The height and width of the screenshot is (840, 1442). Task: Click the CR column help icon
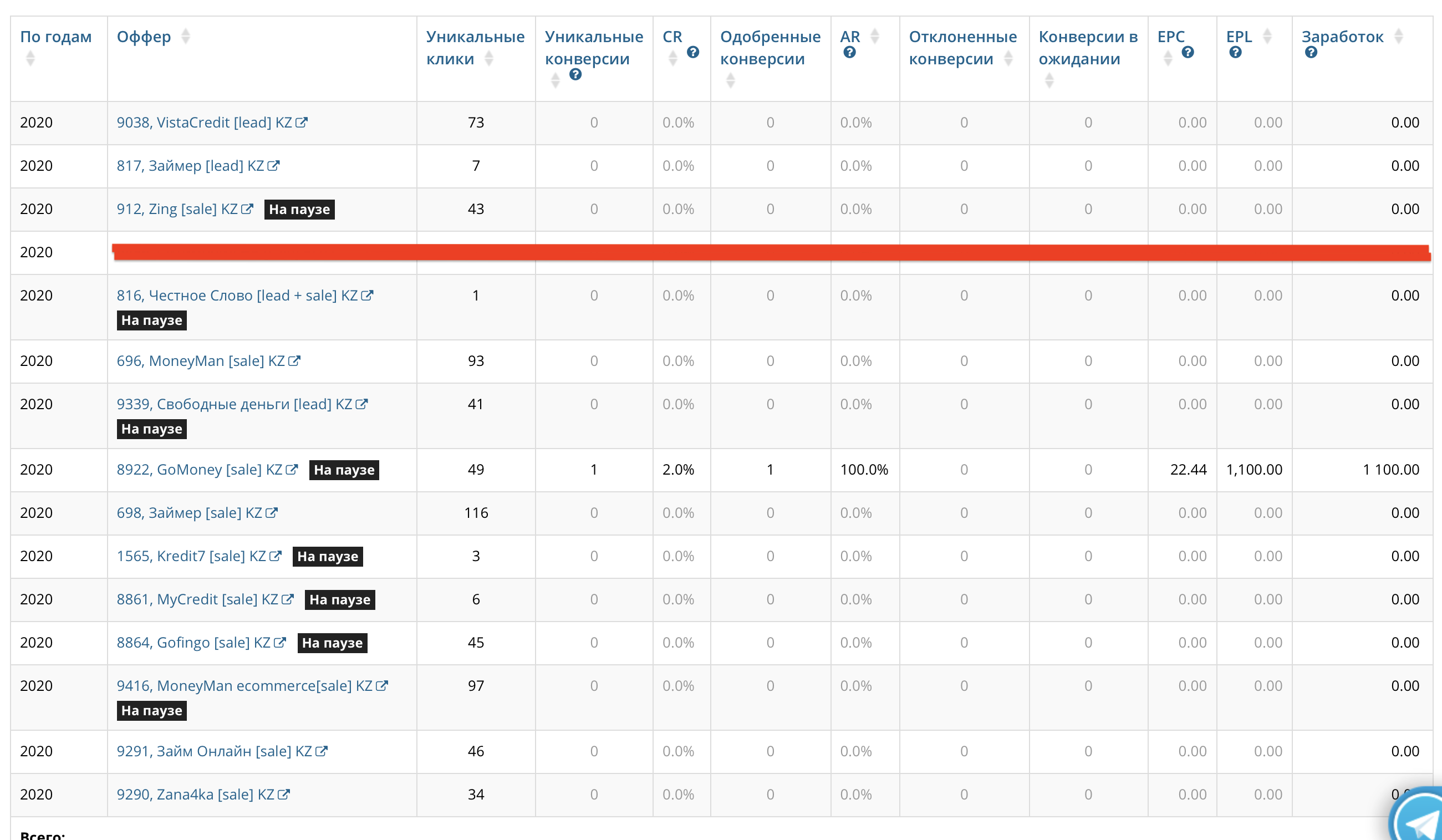click(x=692, y=52)
